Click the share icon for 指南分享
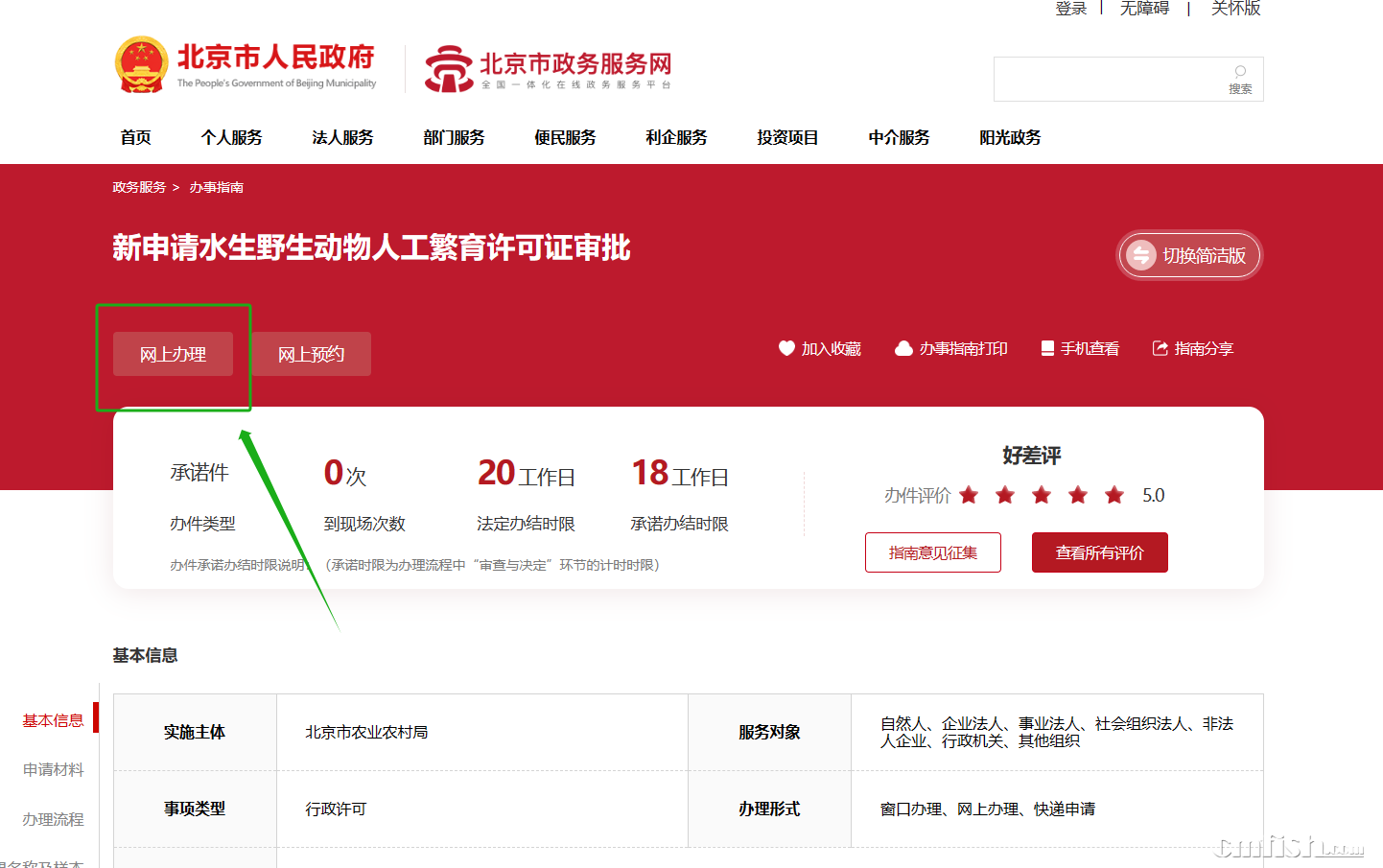Image resolution: width=1383 pixels, height=868 pixels. tap(1160, 348)
